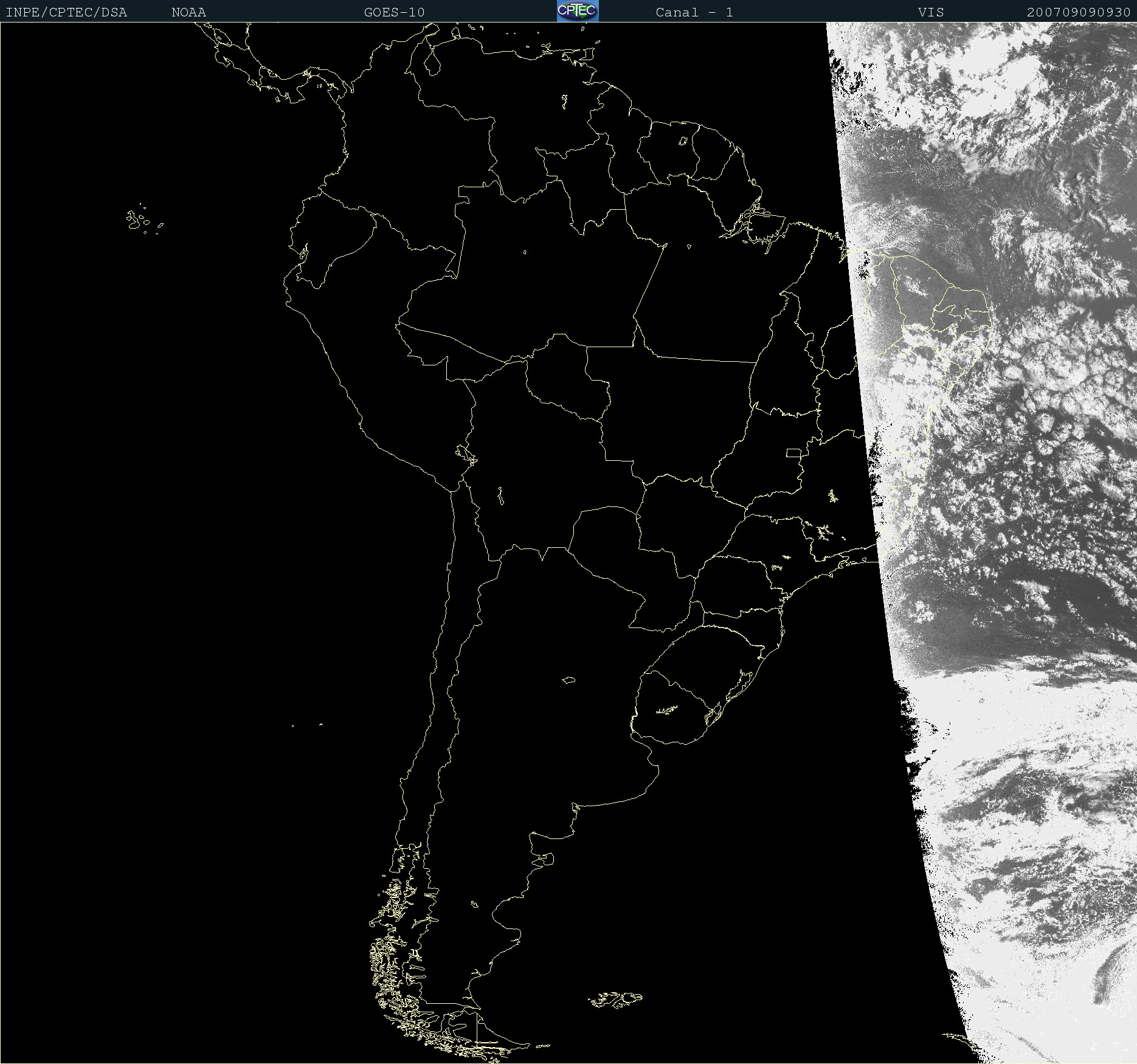Image resolution: width=1137 pixels, height=1064 pixels.
Task: Click the NOAA label in header
Action: (188, 12)
